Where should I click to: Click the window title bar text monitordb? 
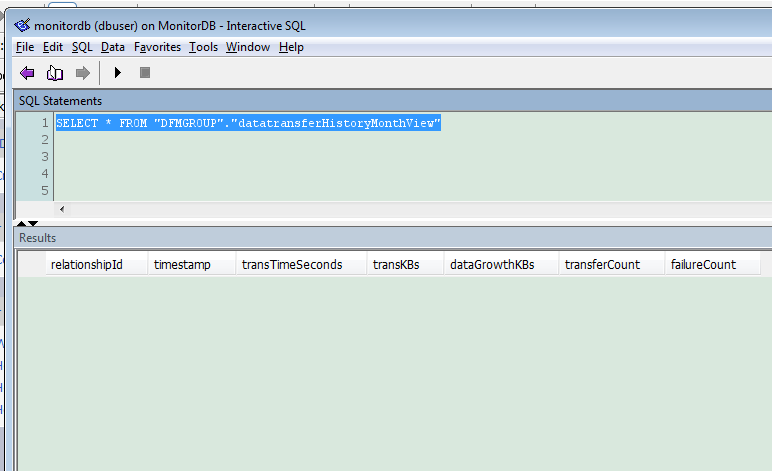tap(62, 26)
